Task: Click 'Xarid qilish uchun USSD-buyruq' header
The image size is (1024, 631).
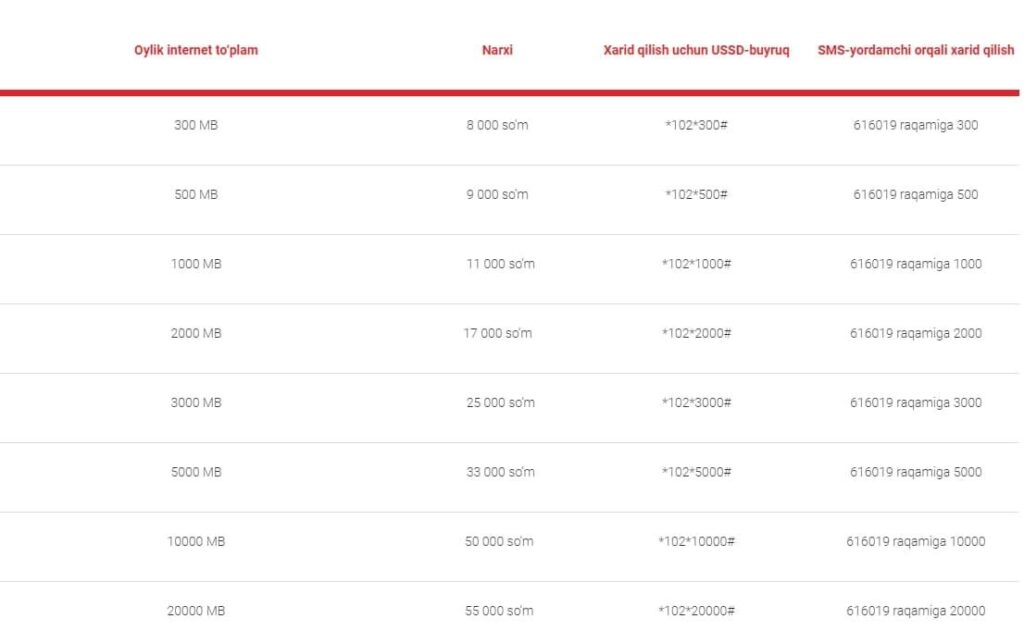Action: click(x=696, y=50)
